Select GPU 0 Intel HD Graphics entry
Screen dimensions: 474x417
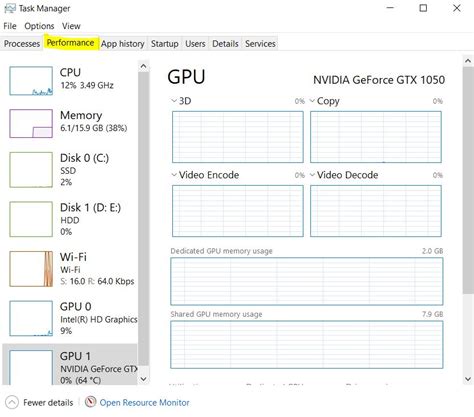click(x=70, y=318)
